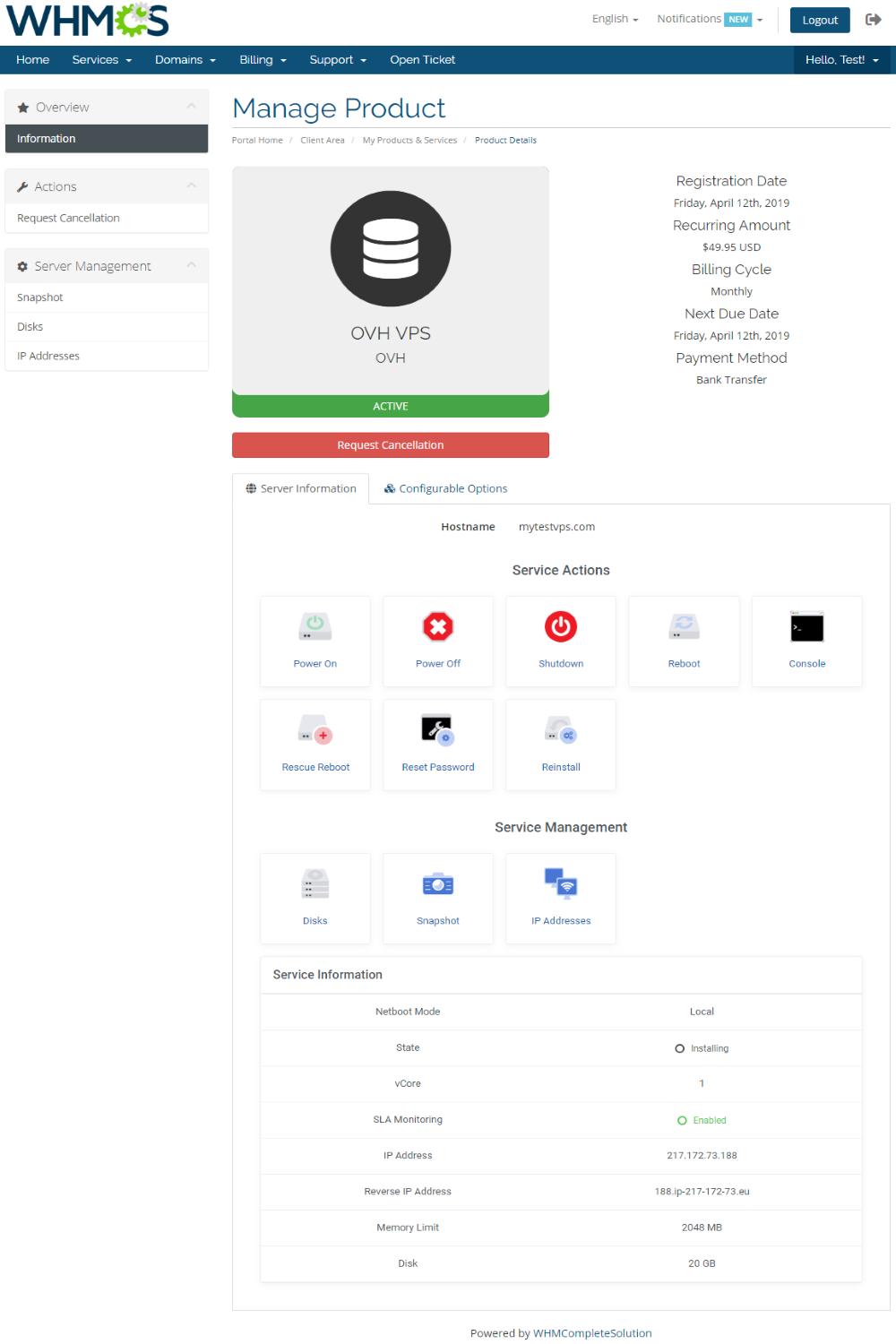This screenshot has width=896, height=1344.
Task: Click the gear icon beside Server Management
Action: coord(22,267)
